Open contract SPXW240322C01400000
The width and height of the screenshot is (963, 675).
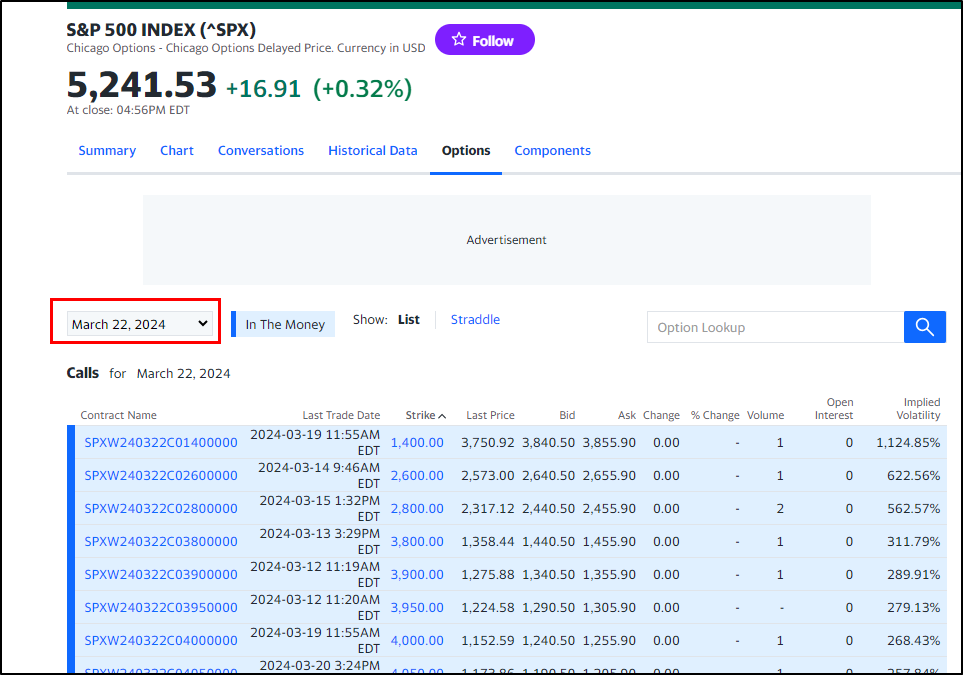161,442
